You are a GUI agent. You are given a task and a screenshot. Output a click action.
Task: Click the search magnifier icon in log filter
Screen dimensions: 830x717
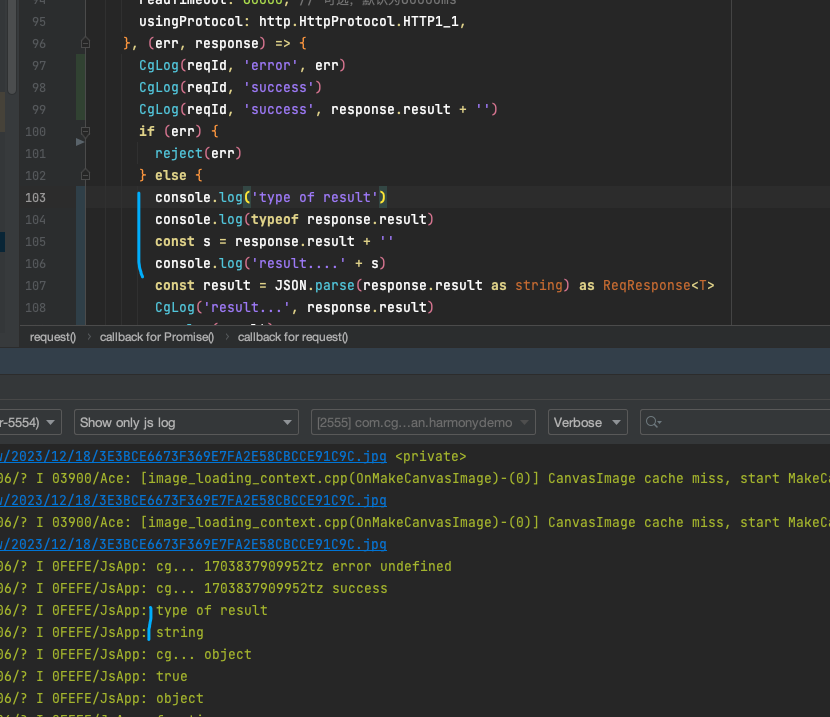653,422
